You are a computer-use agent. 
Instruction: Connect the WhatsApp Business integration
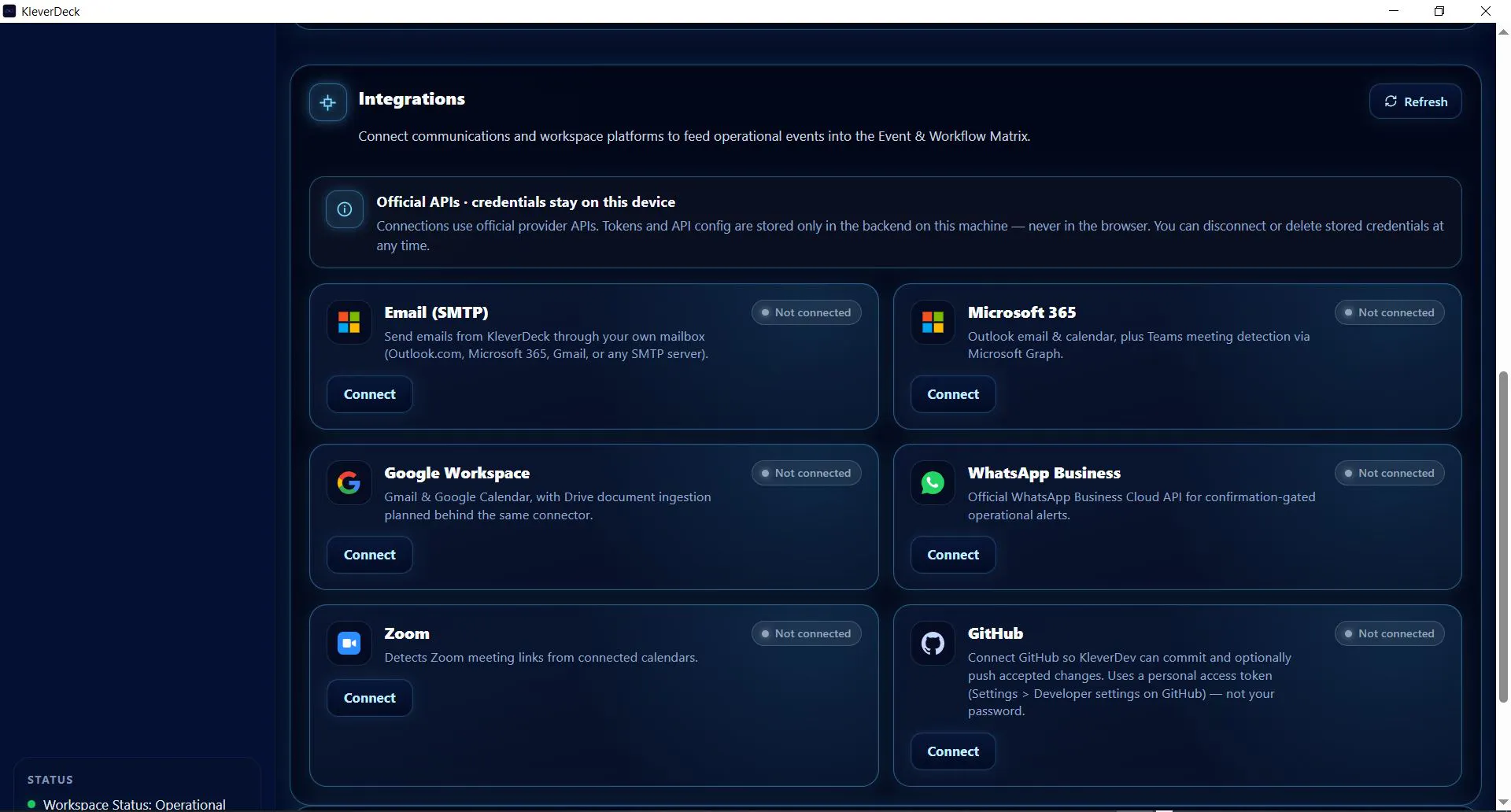[x=953, y=555]
